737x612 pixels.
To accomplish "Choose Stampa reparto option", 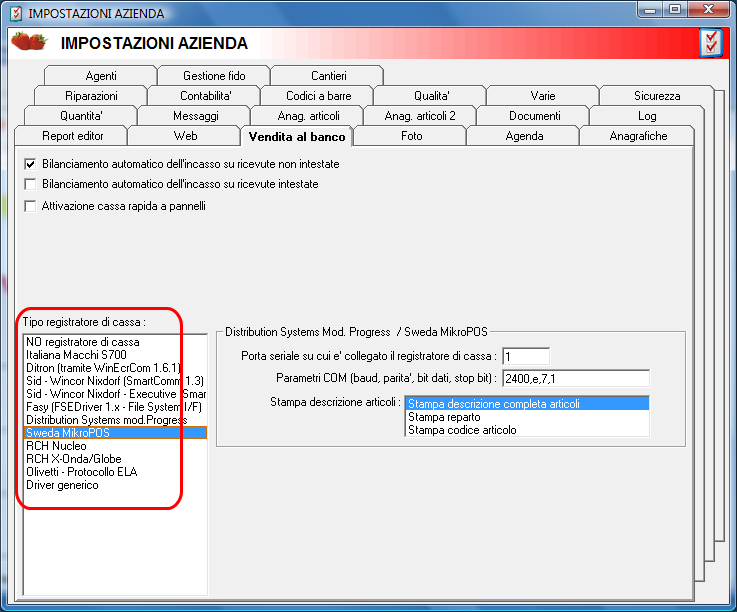I will pos(527,417).
